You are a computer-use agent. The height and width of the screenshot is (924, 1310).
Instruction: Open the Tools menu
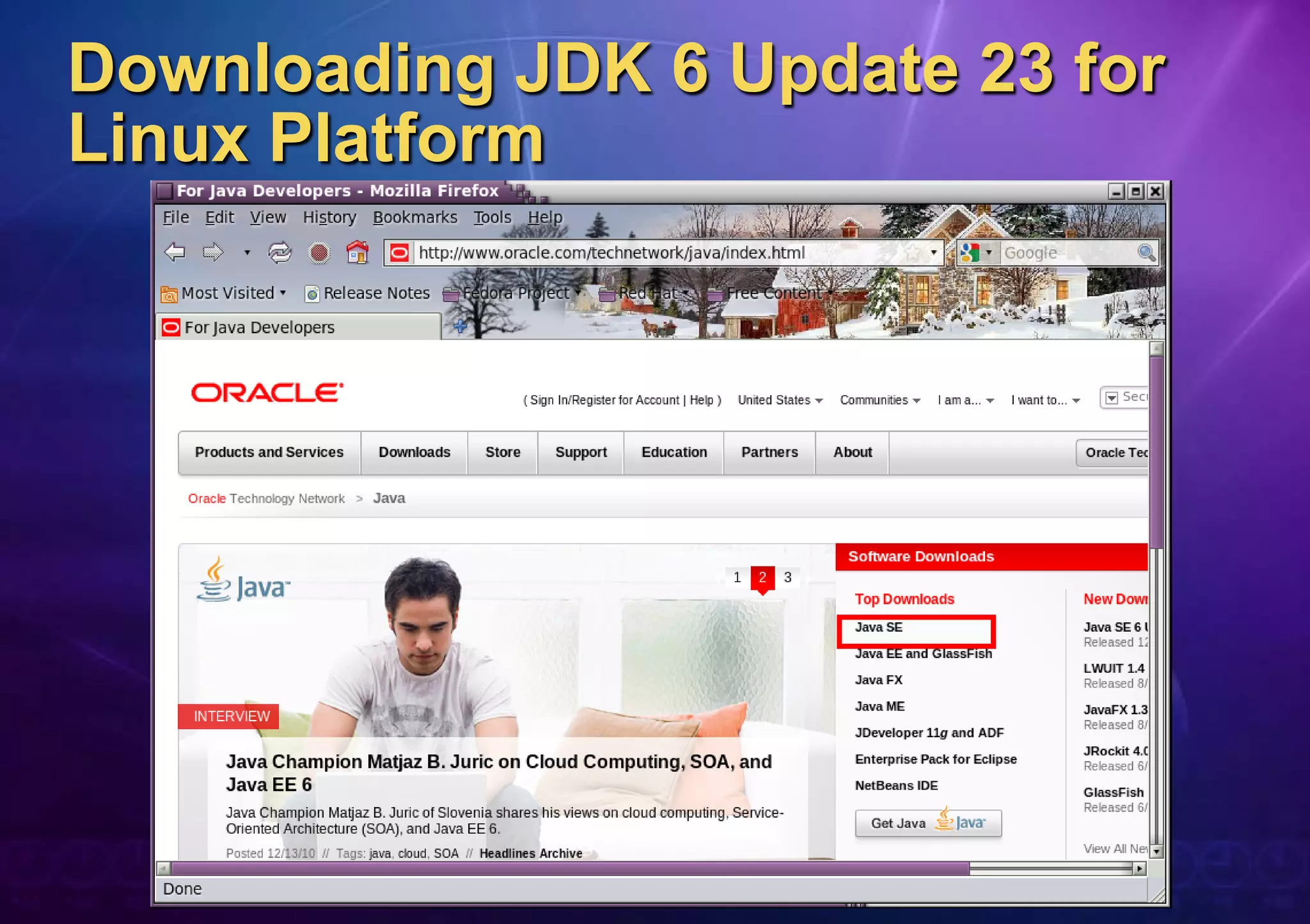click(493, 217)
